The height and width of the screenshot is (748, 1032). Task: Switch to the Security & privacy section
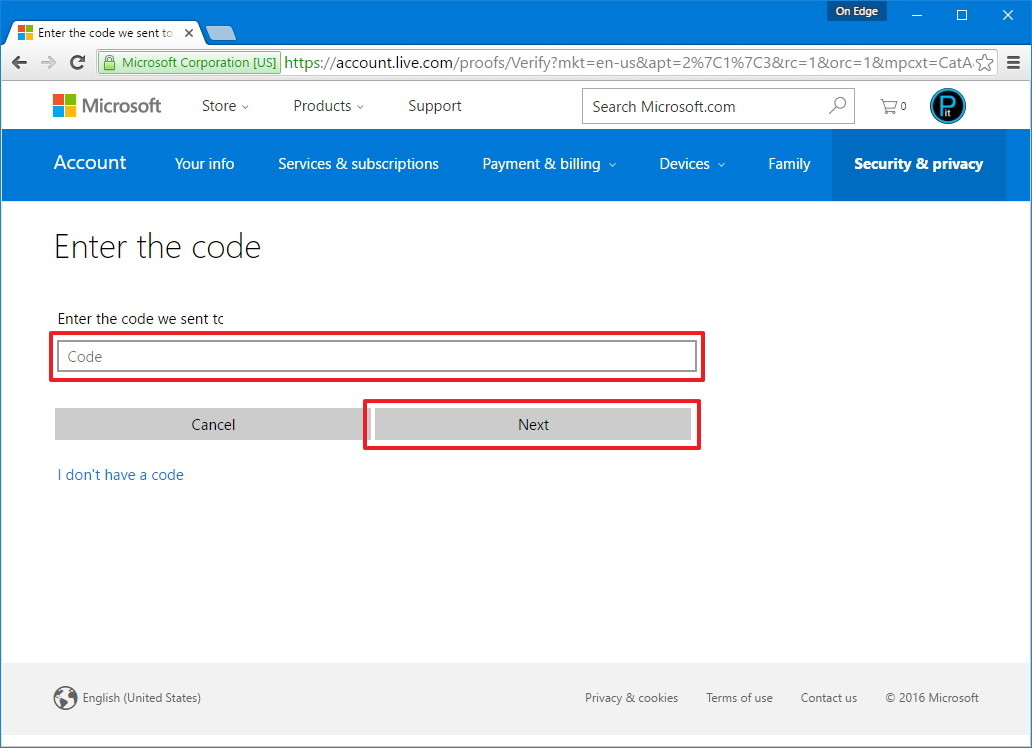pos(918,164)
